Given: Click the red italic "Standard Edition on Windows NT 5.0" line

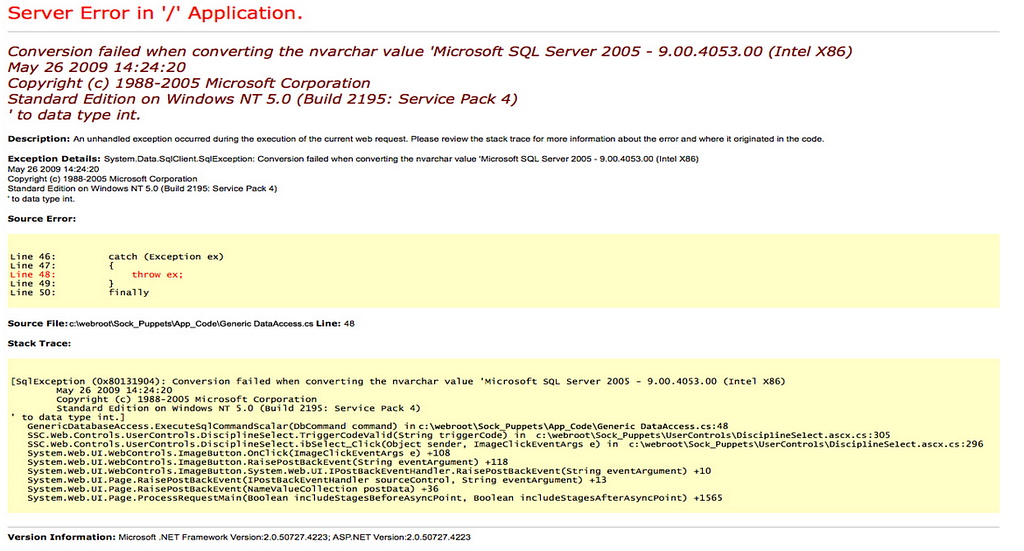Looking at the screenshot, I should click(x=263, y=99).
